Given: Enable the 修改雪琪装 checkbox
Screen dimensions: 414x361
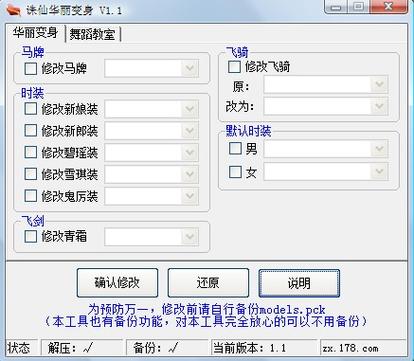Looking at the screenshot, I should click(x=31, y=174).
